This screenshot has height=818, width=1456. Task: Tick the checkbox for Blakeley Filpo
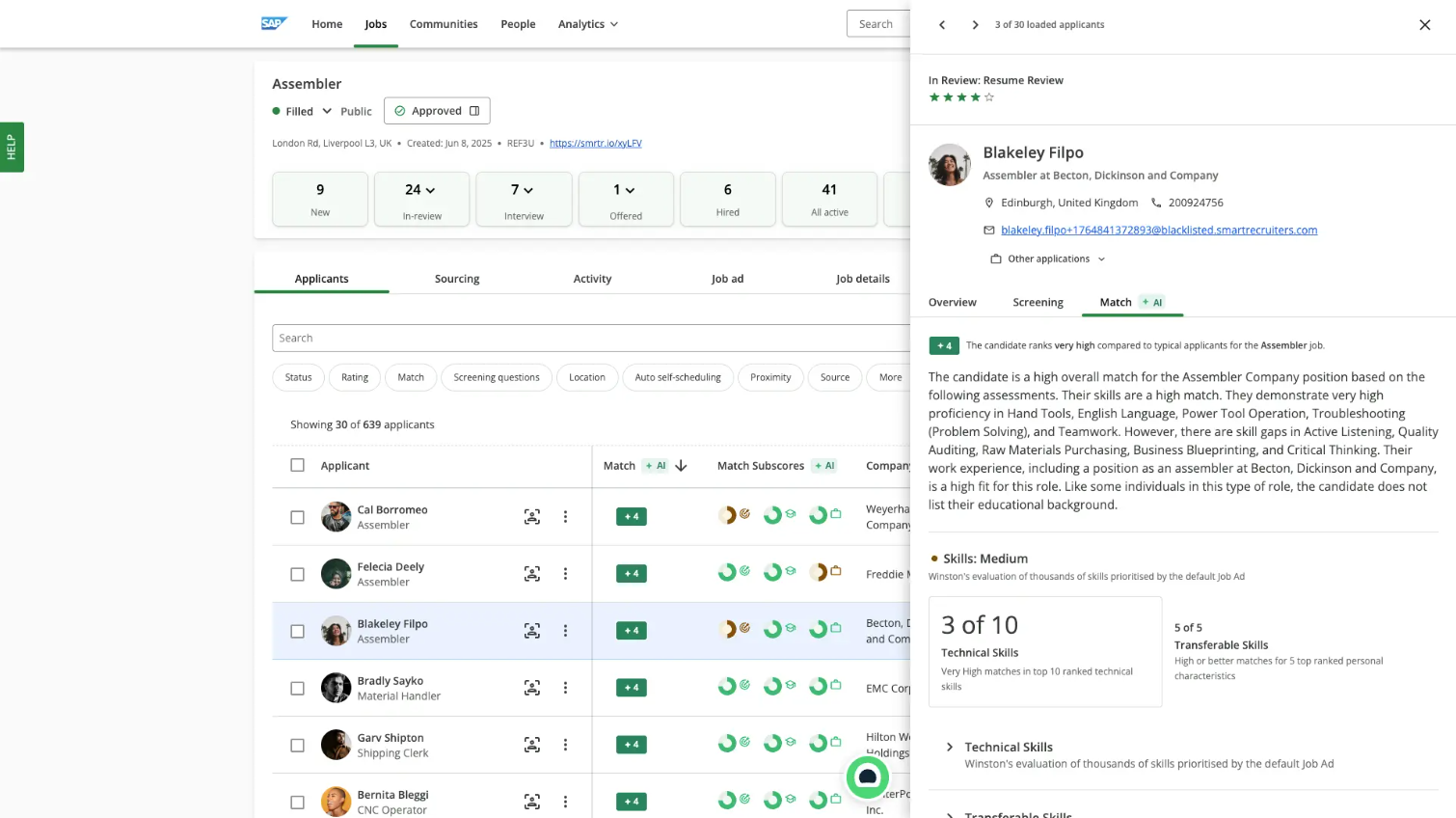tap(297, 631)
